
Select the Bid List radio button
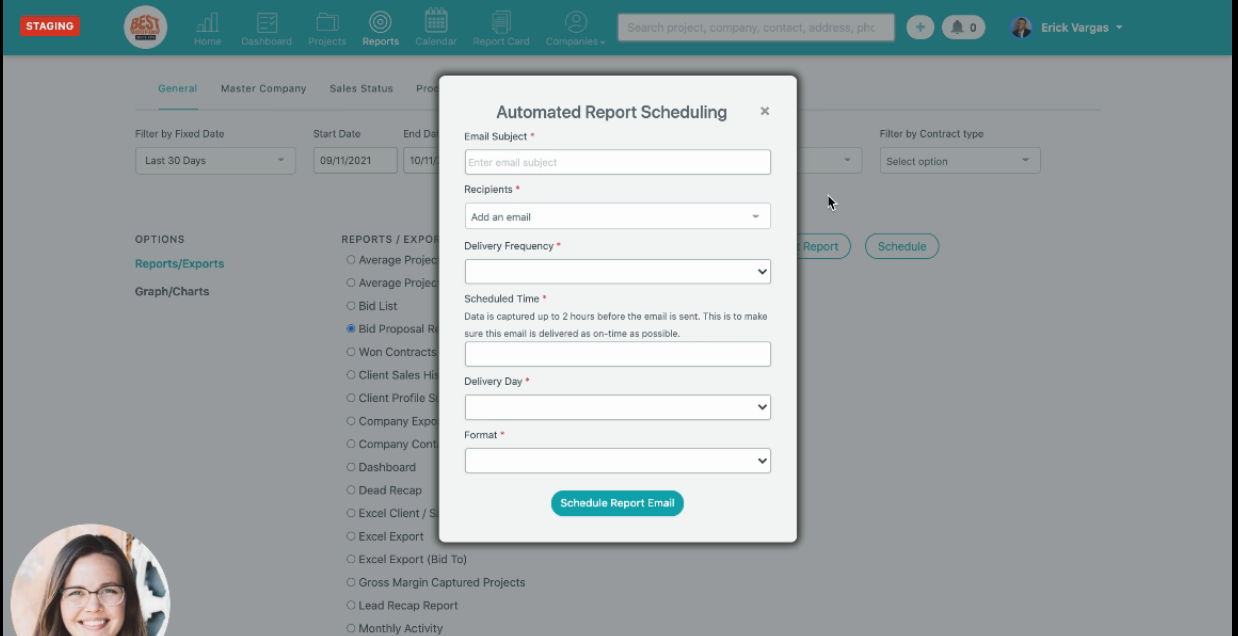pos(351,306)
